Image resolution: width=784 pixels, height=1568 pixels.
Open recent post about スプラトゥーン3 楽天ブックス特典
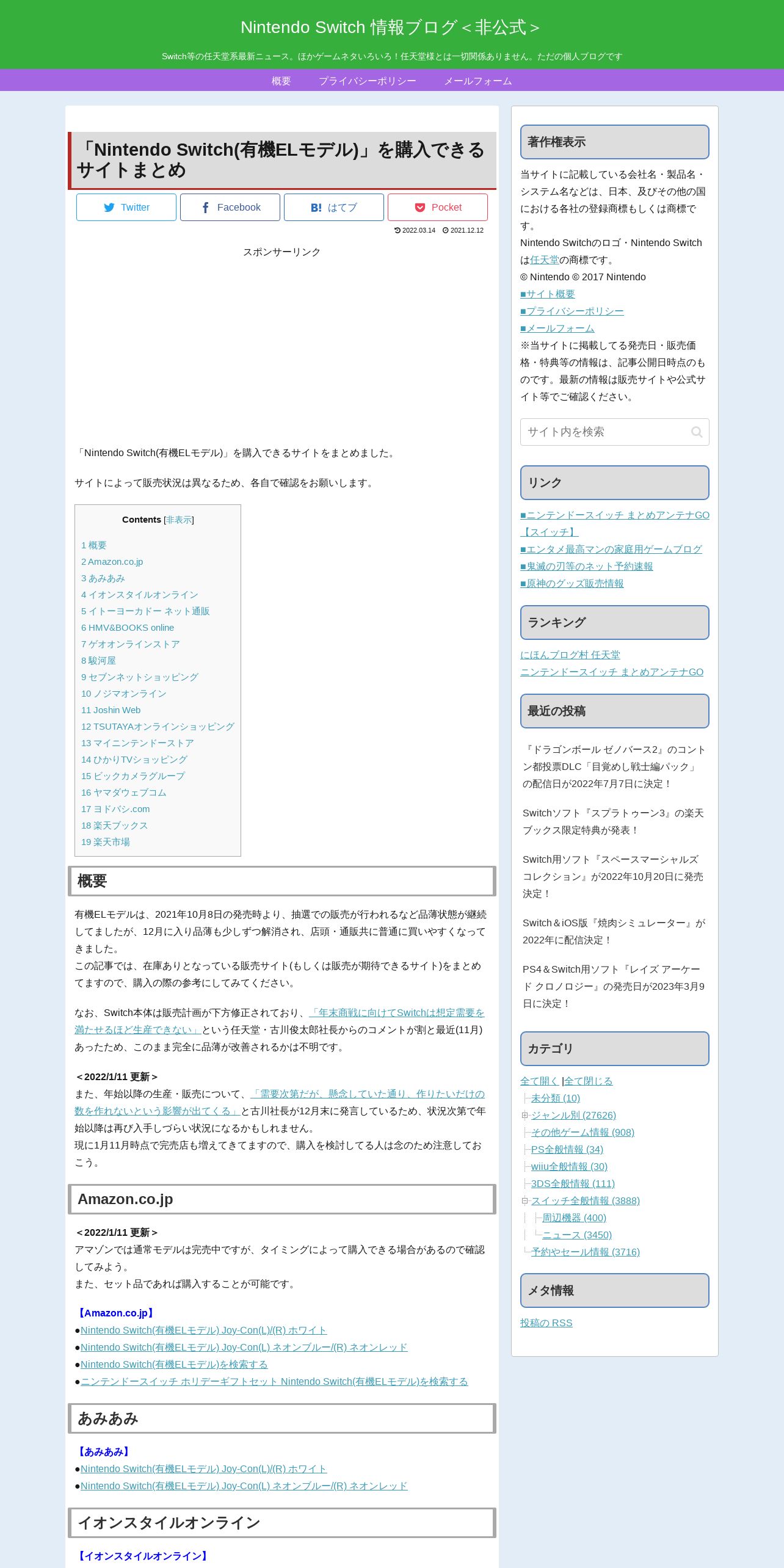[x=613, y=822]
